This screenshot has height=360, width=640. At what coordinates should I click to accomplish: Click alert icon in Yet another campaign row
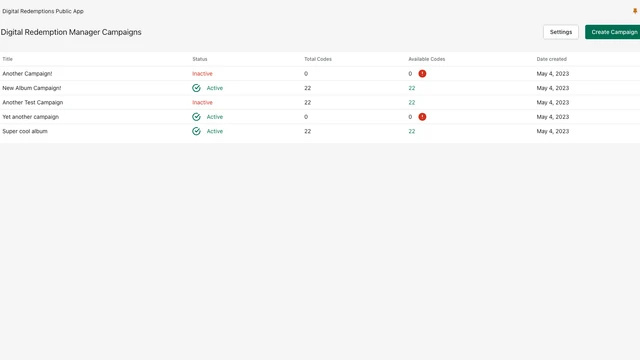(422, 117)
